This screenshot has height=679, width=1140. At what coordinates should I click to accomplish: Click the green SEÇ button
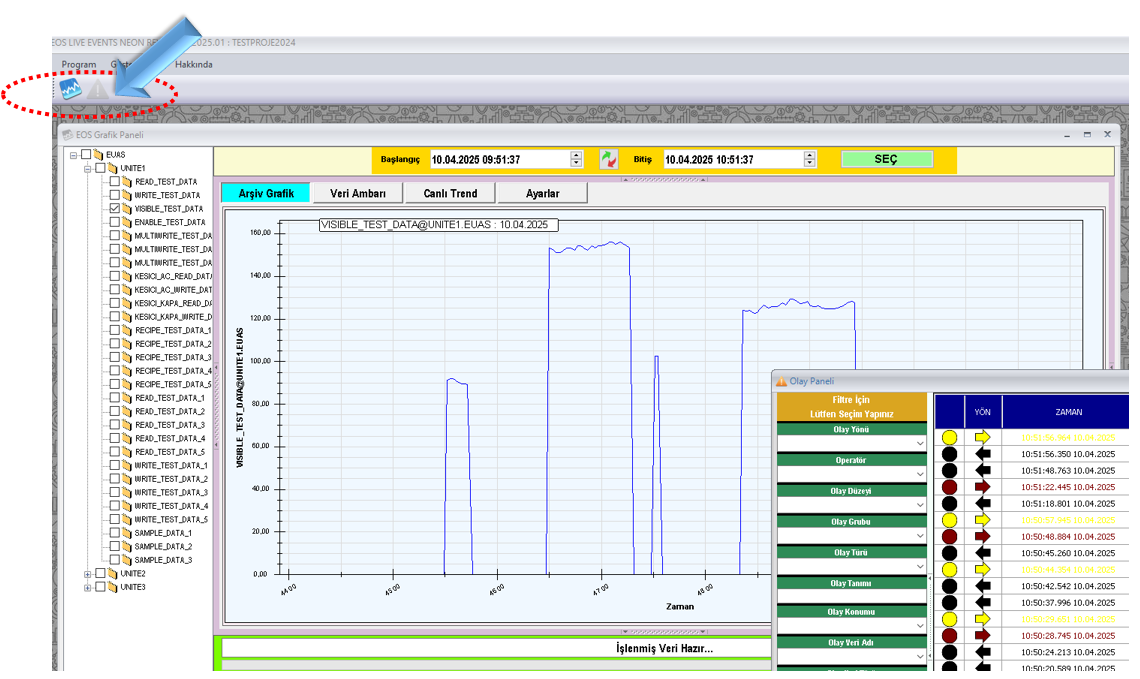coord(886,159)
